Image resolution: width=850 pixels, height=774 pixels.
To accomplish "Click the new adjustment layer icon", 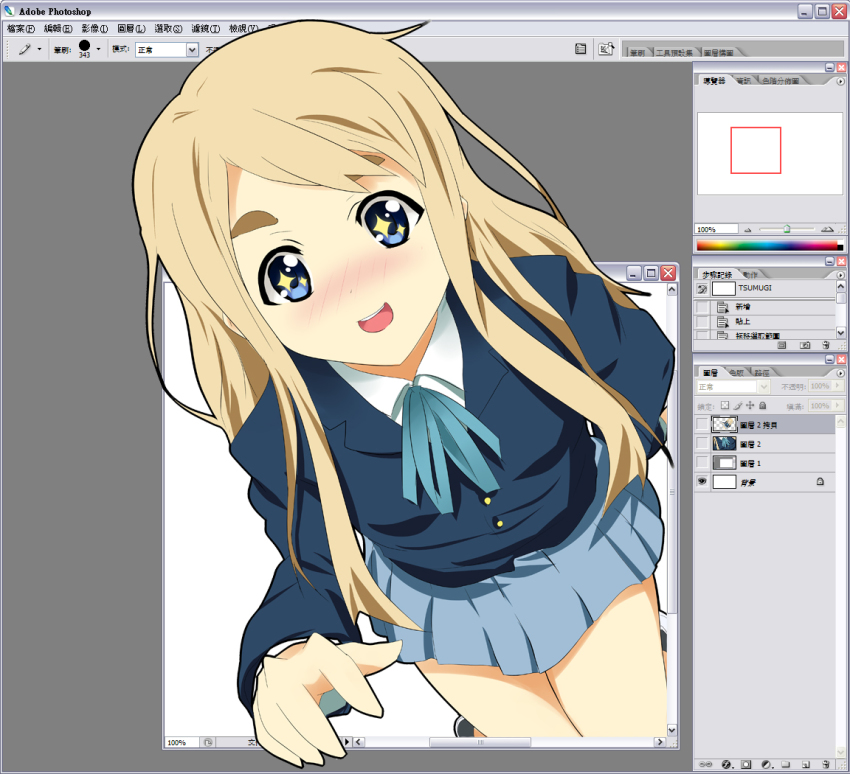I will [x=766, y=764].
